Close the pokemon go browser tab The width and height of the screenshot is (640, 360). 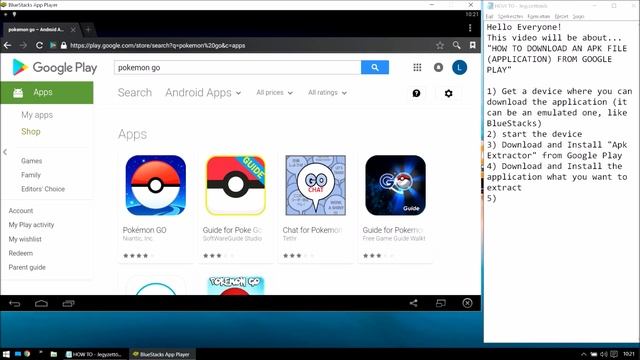[x=73, y=29]
